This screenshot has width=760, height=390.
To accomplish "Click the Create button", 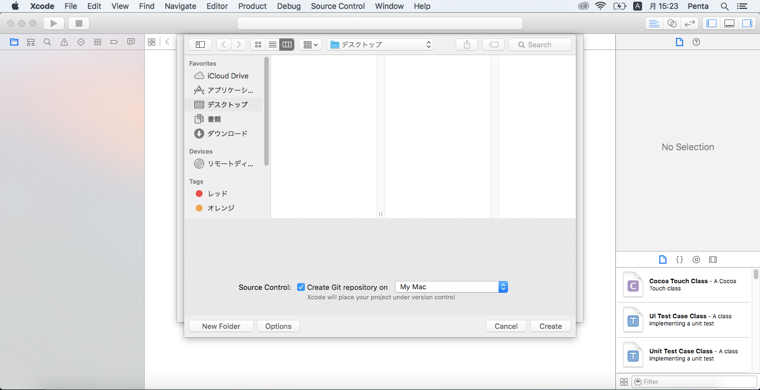I will (x=551, y=326).
